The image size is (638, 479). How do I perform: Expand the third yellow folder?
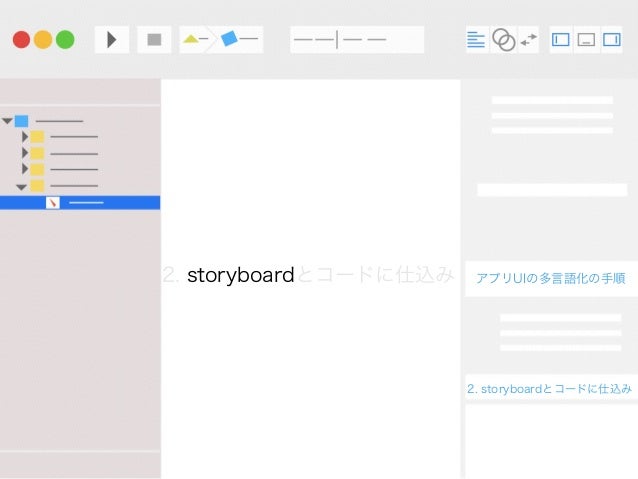point(25,169)
